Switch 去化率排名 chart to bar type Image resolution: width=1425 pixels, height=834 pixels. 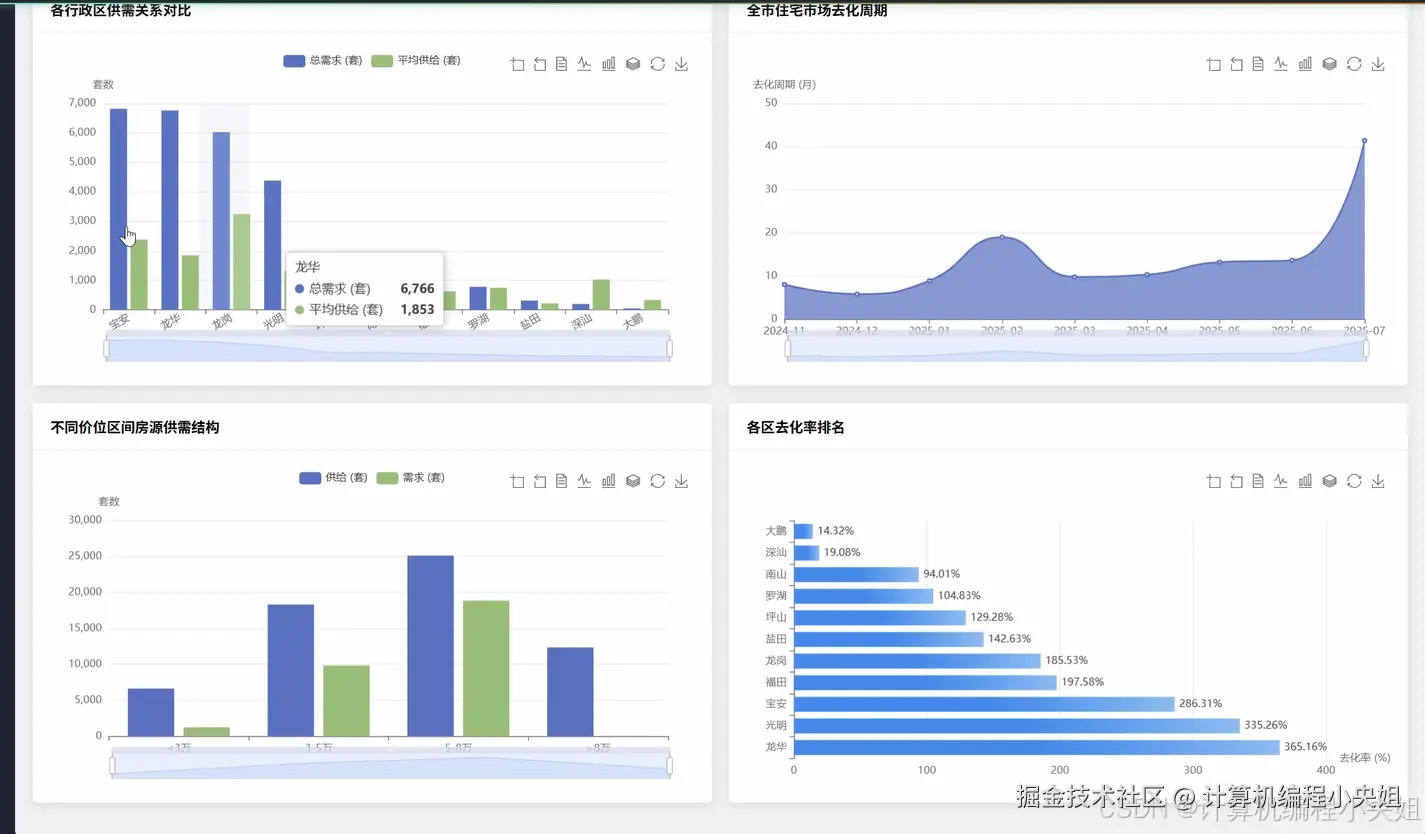point(1305,481)
